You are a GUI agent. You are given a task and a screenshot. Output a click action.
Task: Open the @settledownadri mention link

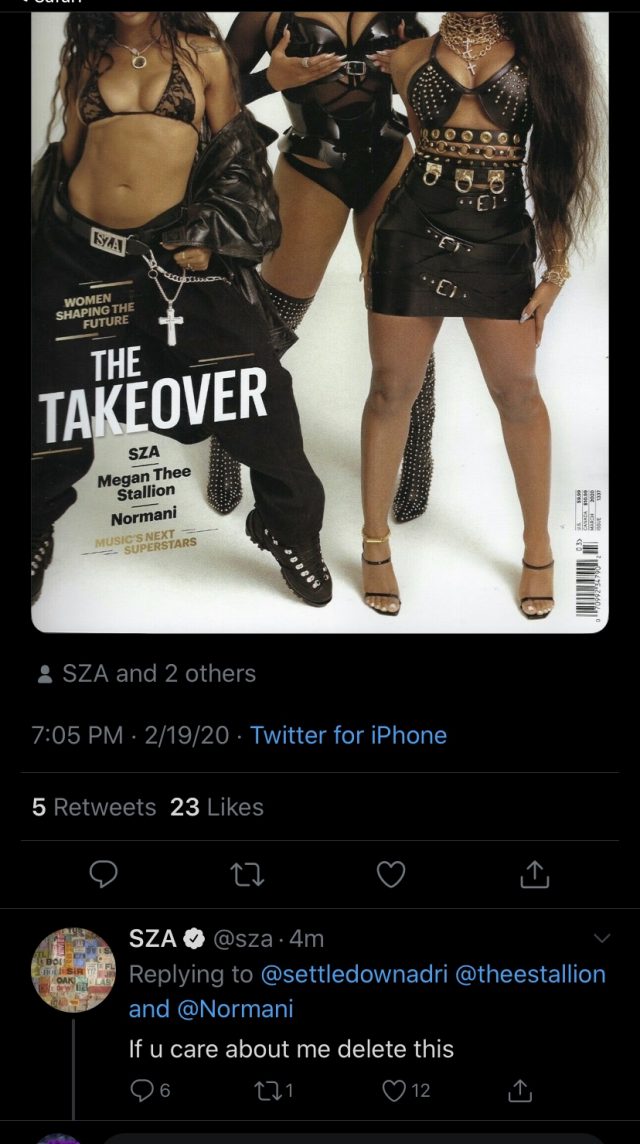click(353, 974)
